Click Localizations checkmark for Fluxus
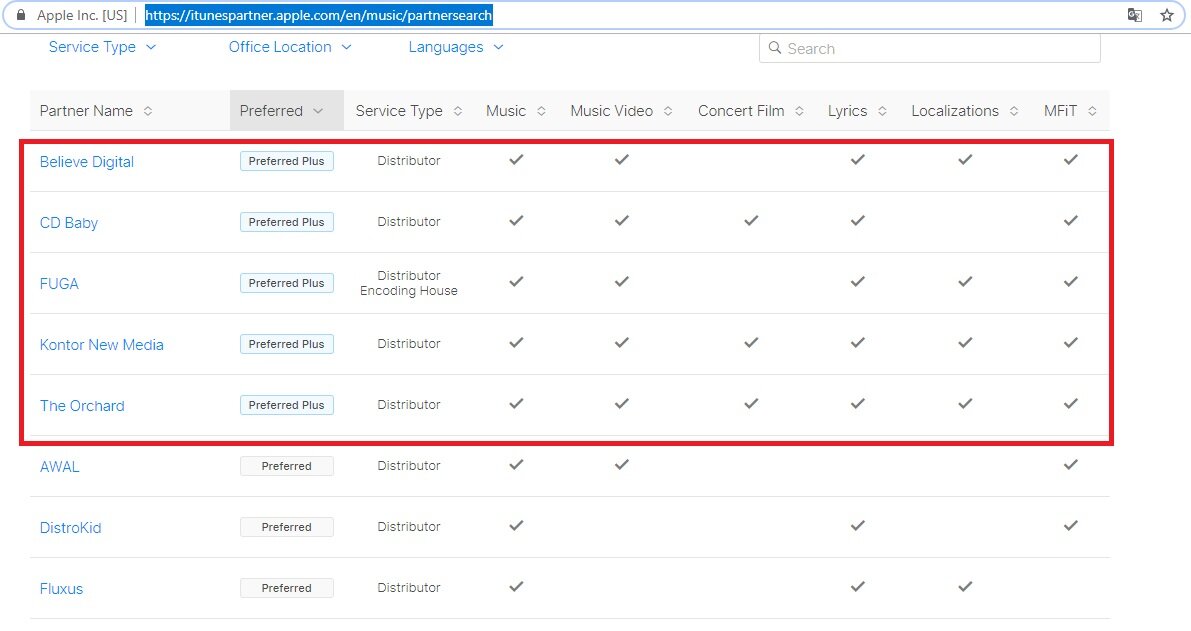The width and height of the screenshot is (1191, 631). click(965, 586)
